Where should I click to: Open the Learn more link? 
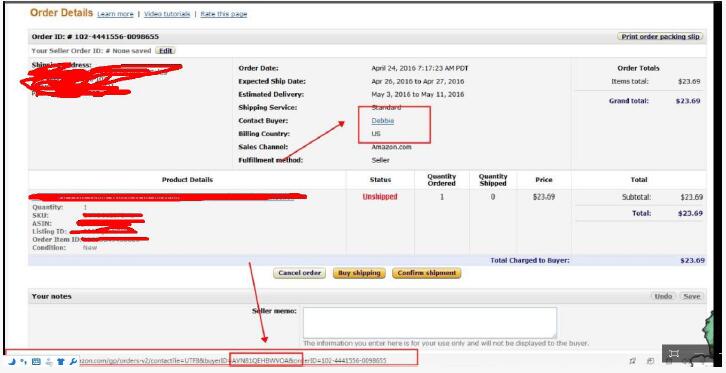coord(115,14)
